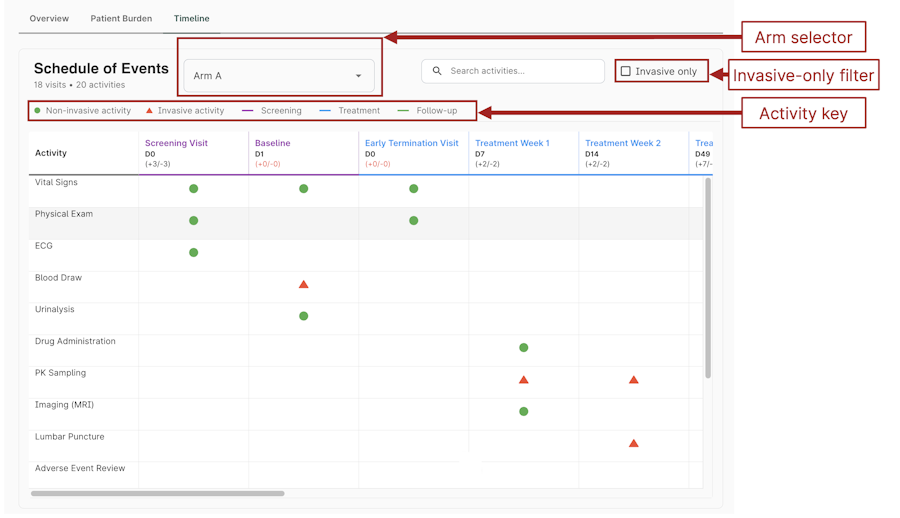
Task: Click the 18 visits • 20 activities text
Action: coord(79,85)
